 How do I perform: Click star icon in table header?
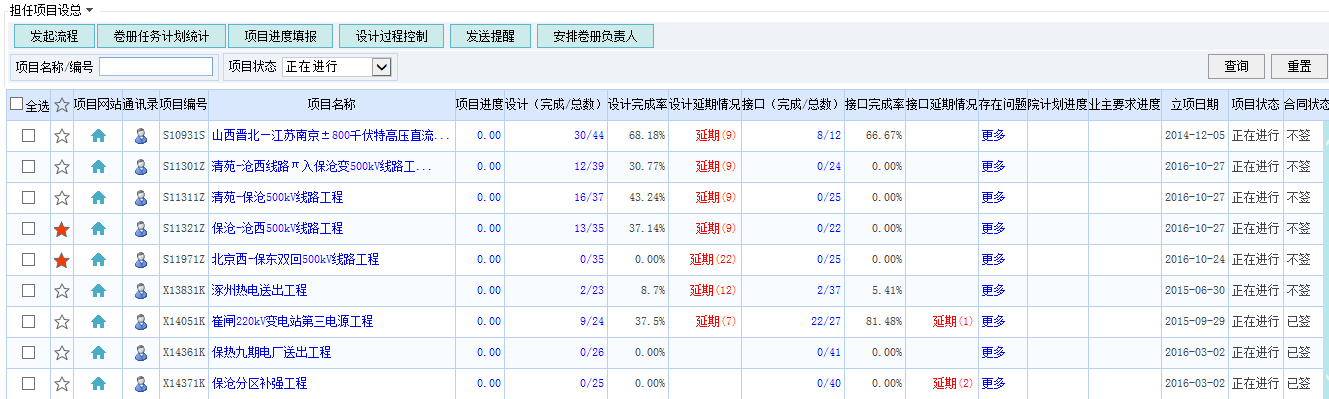(62, 104)
